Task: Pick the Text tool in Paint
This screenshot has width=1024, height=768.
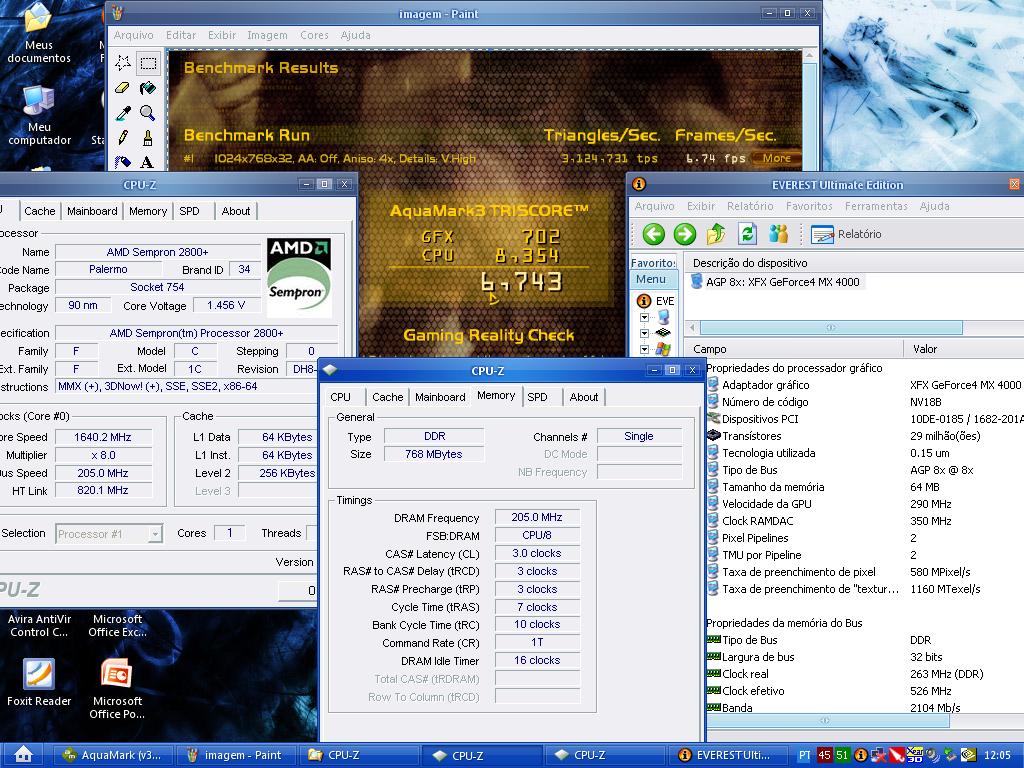Action: tap(148, 161)
